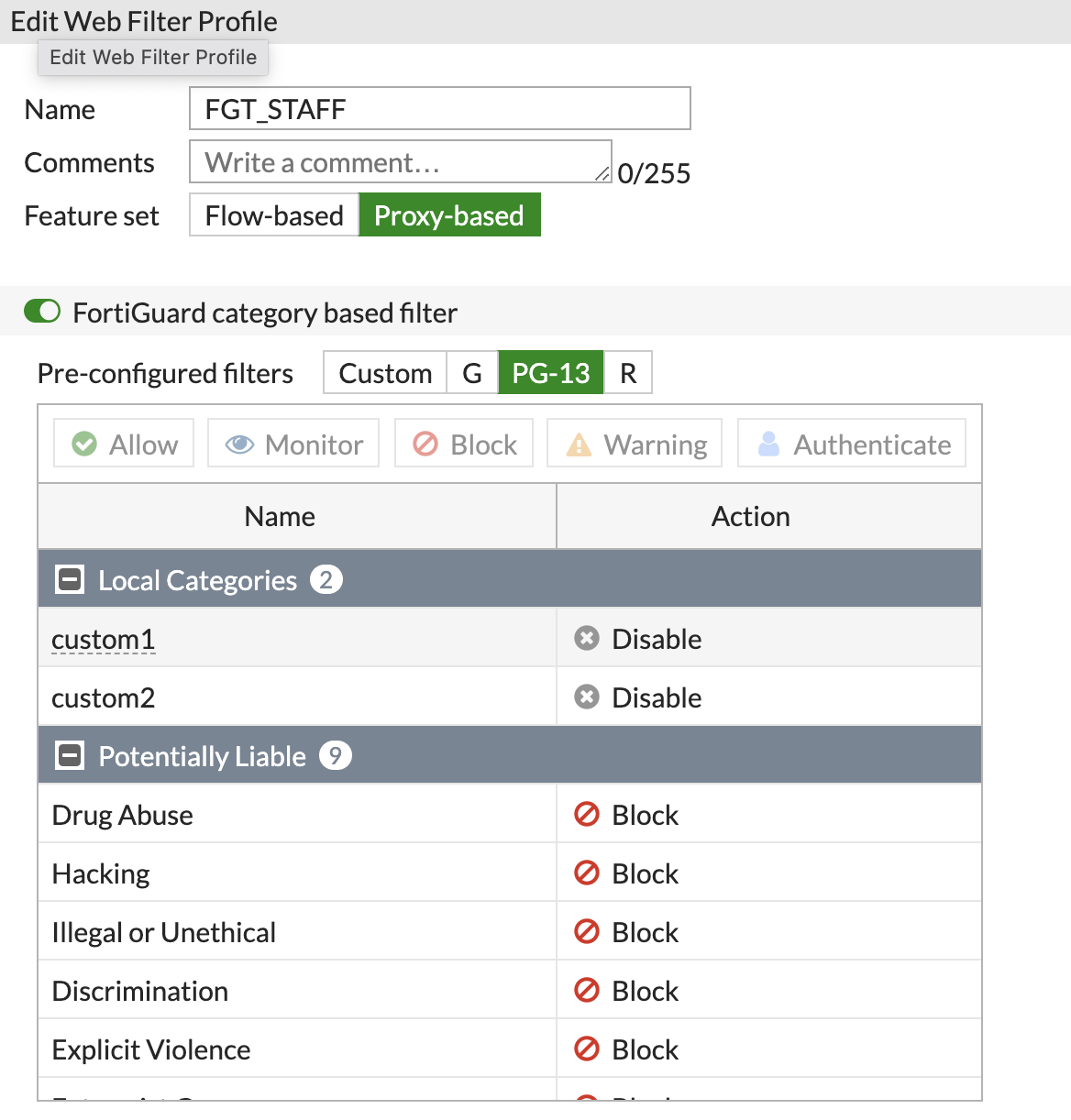
Task: Click the Block icon beside Hacking
Action: (587, 873)
